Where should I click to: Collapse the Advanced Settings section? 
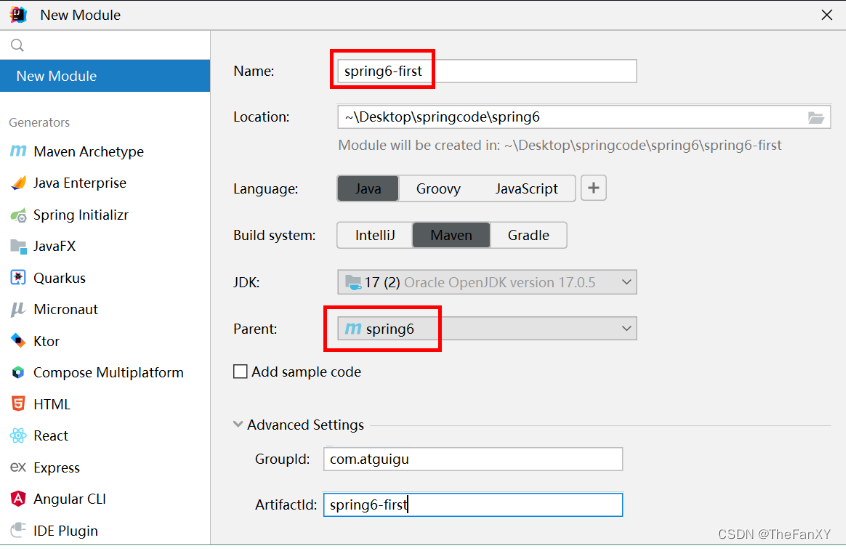(237, 424)
